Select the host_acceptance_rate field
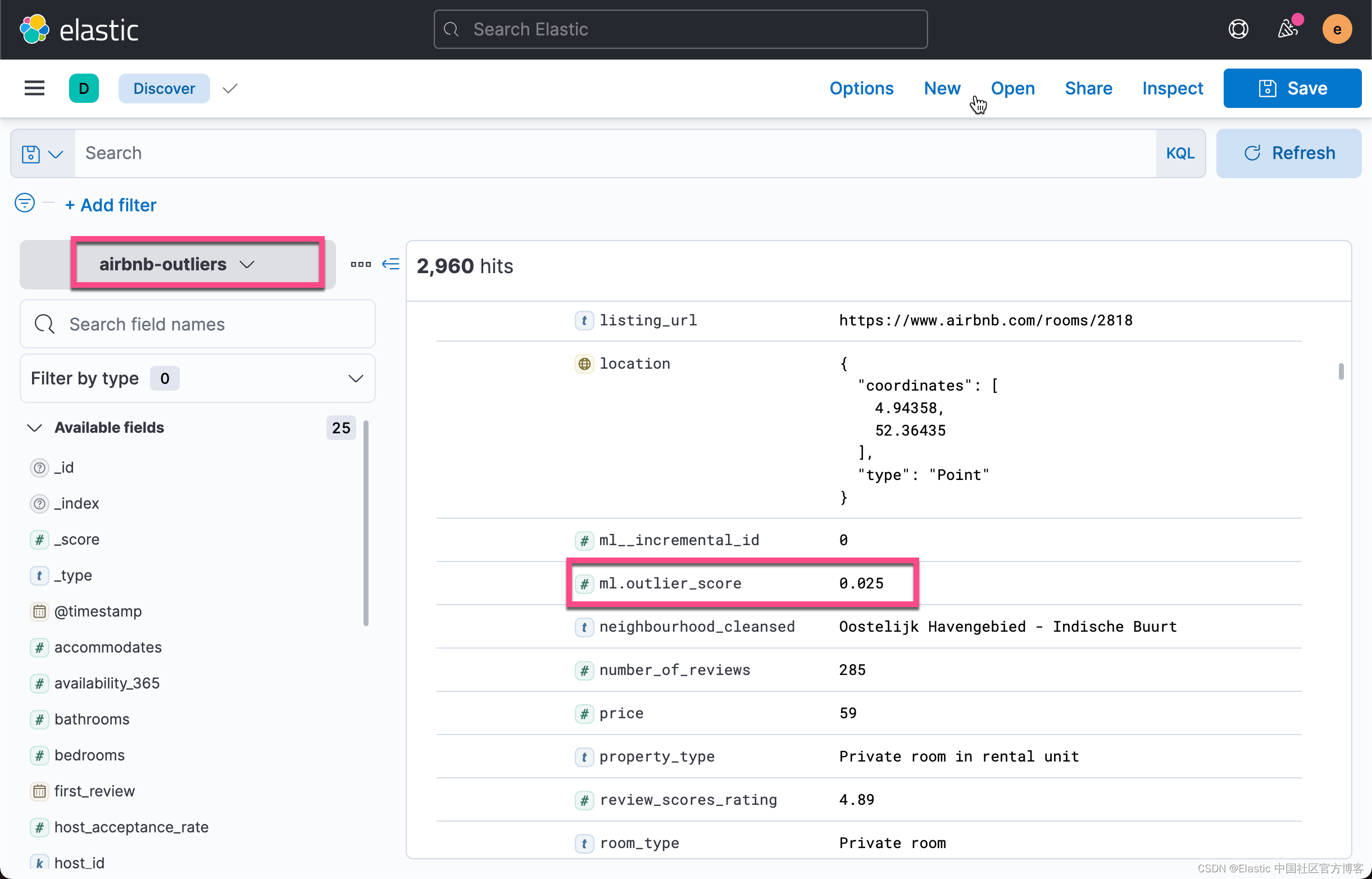The image size is (1372, 879). click(x=131, y=828)
